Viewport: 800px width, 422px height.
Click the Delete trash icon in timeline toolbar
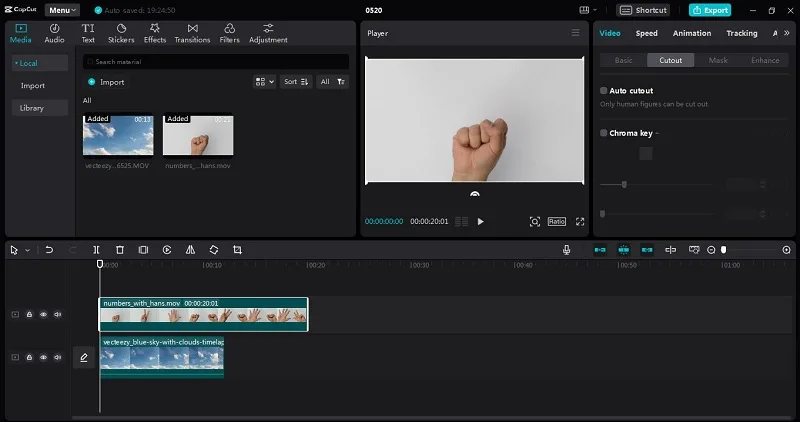tap(120, 250)
